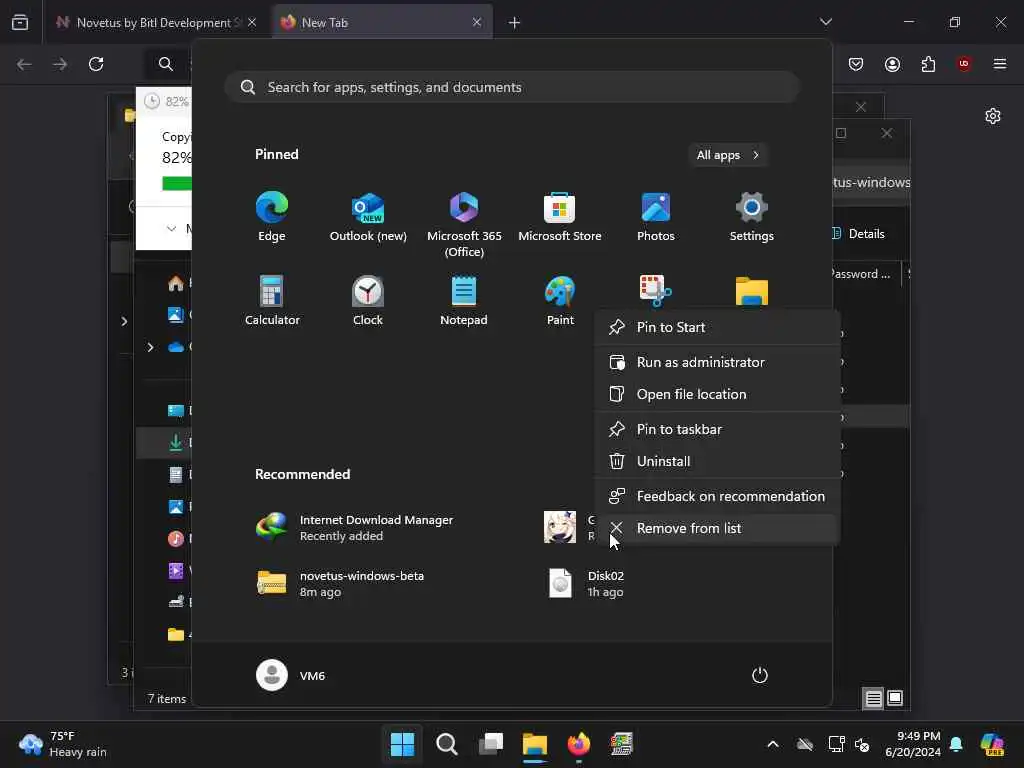This screenshot has width=1024, height=768.
Task: Go back in Firefox
Action: (24, 64)
